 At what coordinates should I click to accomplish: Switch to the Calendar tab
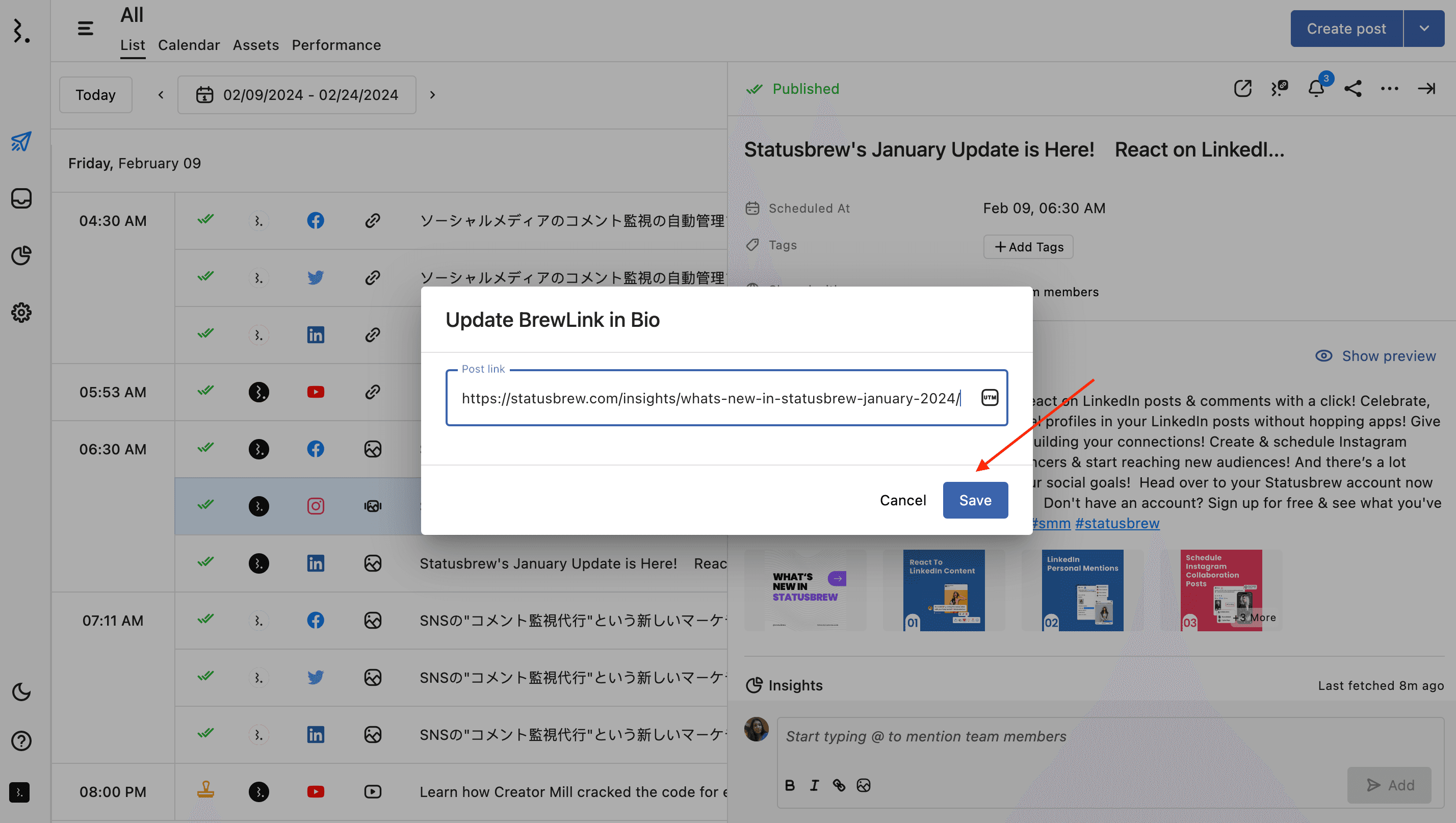pos(189,45)
